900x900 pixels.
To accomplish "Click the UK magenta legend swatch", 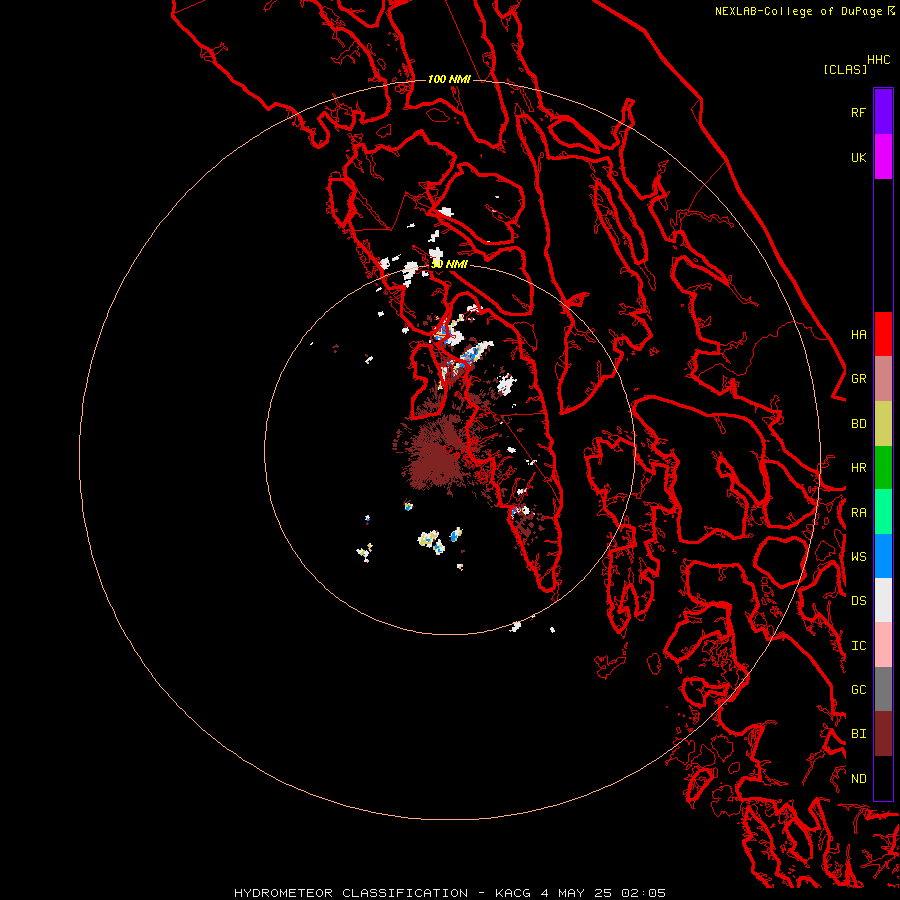I will 883,156.
